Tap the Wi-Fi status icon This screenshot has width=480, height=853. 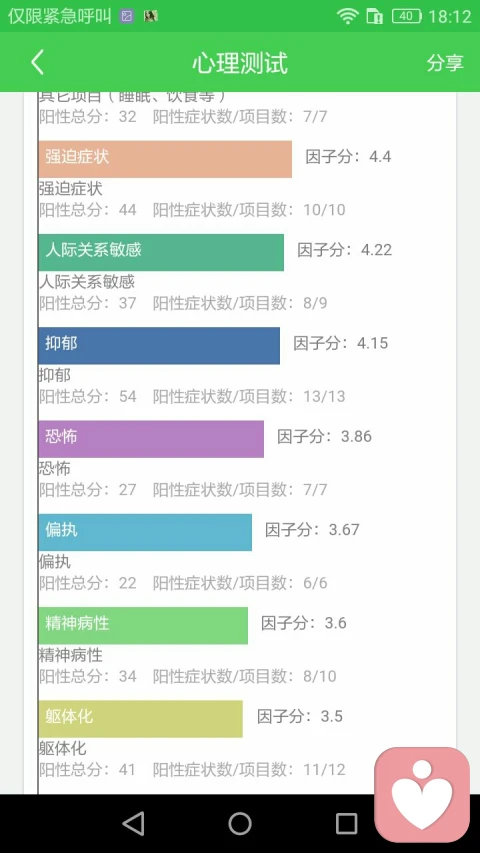coord(347,16)
